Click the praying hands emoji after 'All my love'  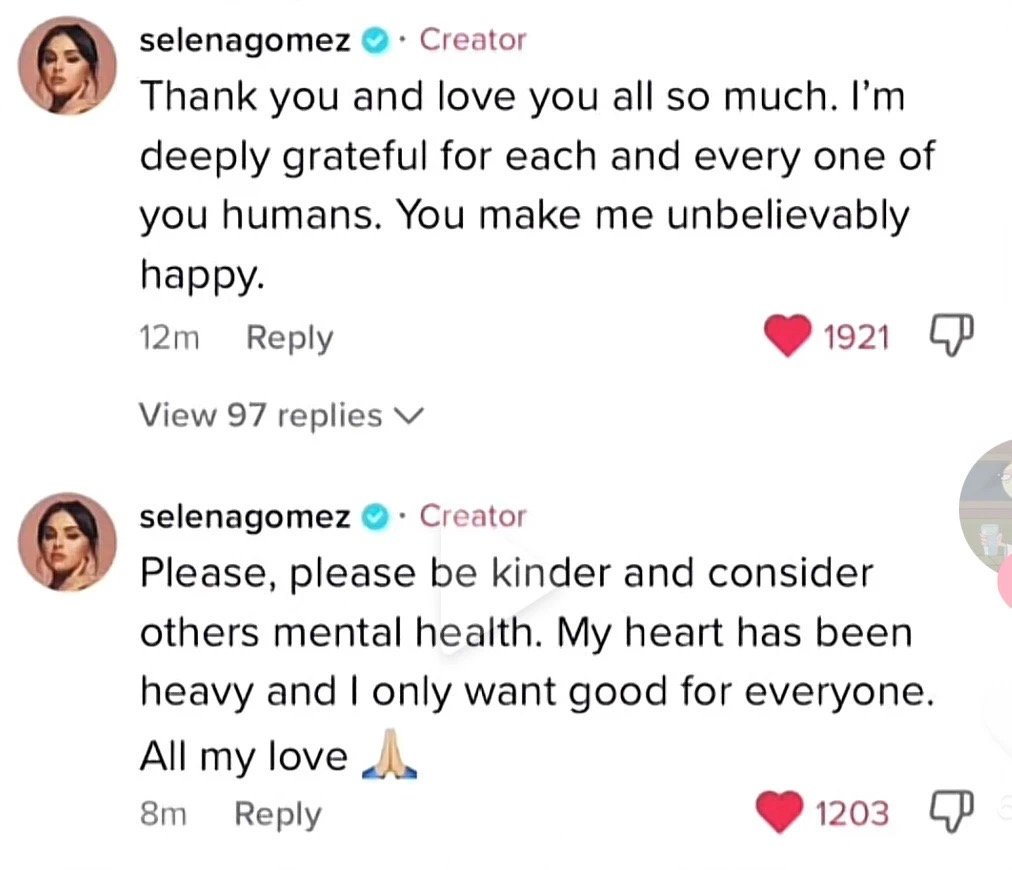pos(389,754)
